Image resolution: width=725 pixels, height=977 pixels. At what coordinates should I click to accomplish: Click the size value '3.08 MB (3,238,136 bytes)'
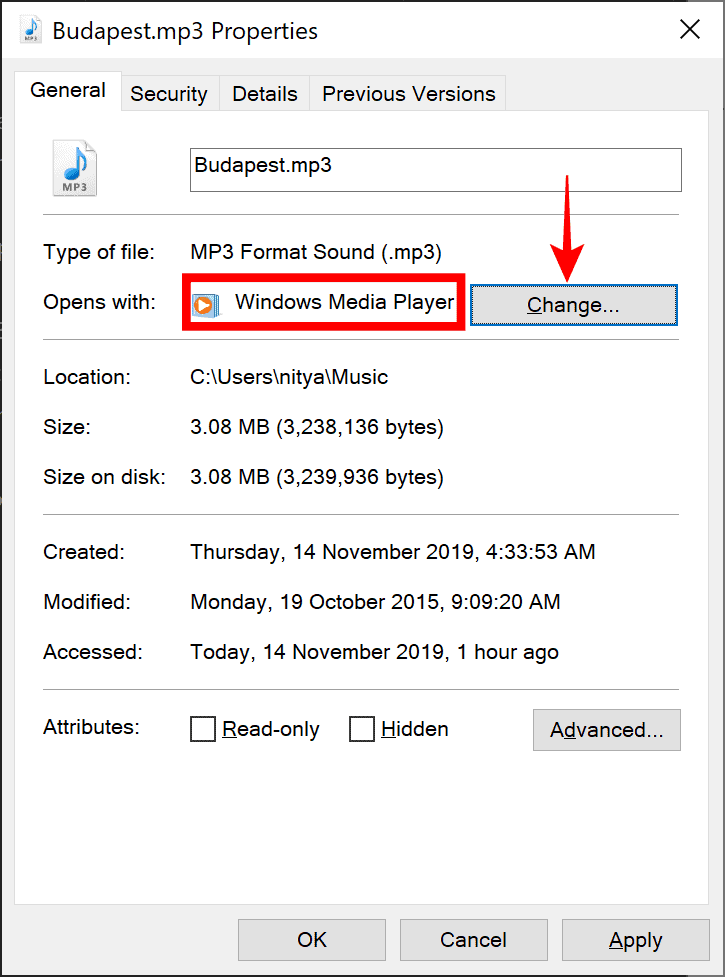[316, 427]
